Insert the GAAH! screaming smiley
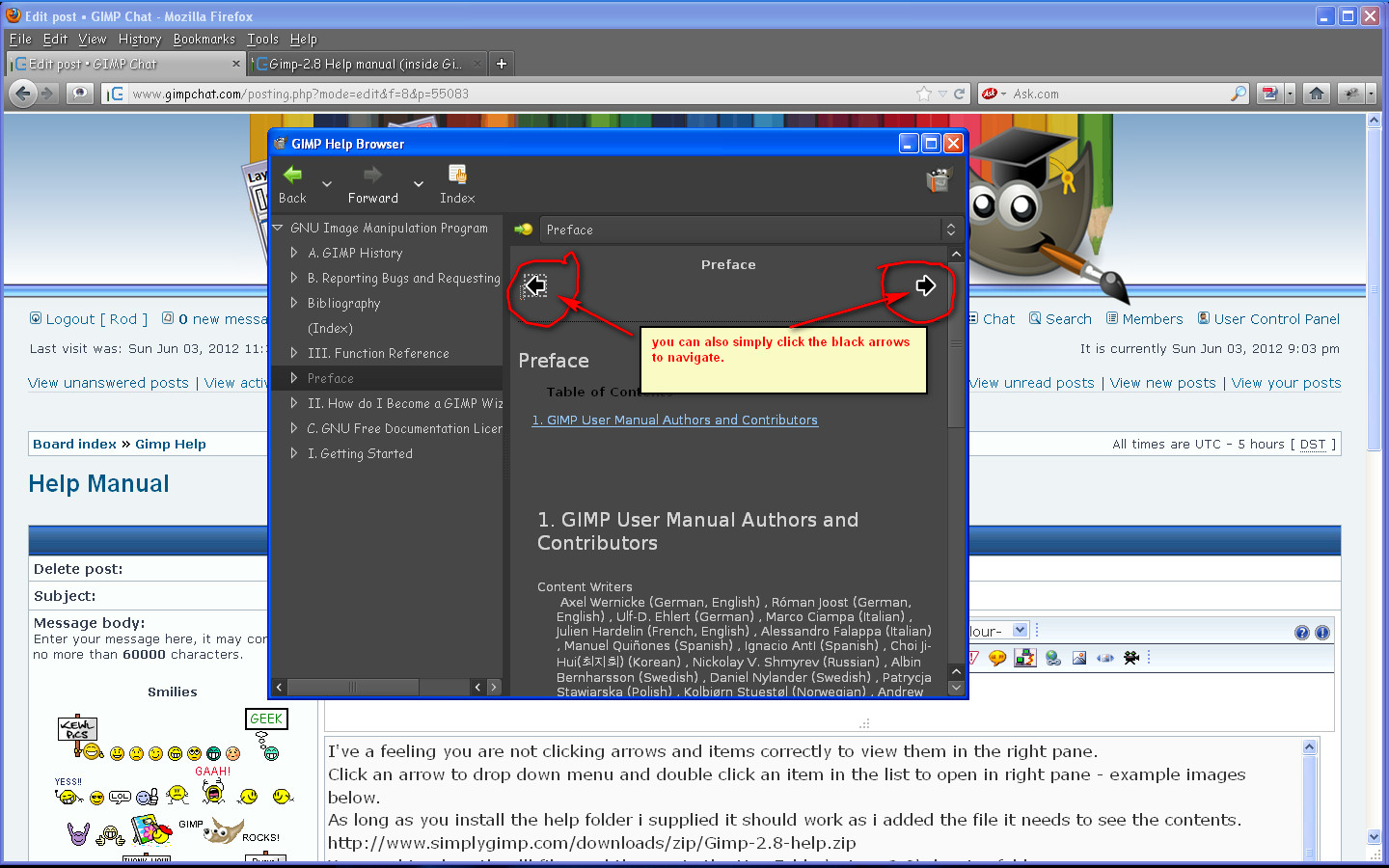Screen dimensions: 1389x868 tap(213, 785)
